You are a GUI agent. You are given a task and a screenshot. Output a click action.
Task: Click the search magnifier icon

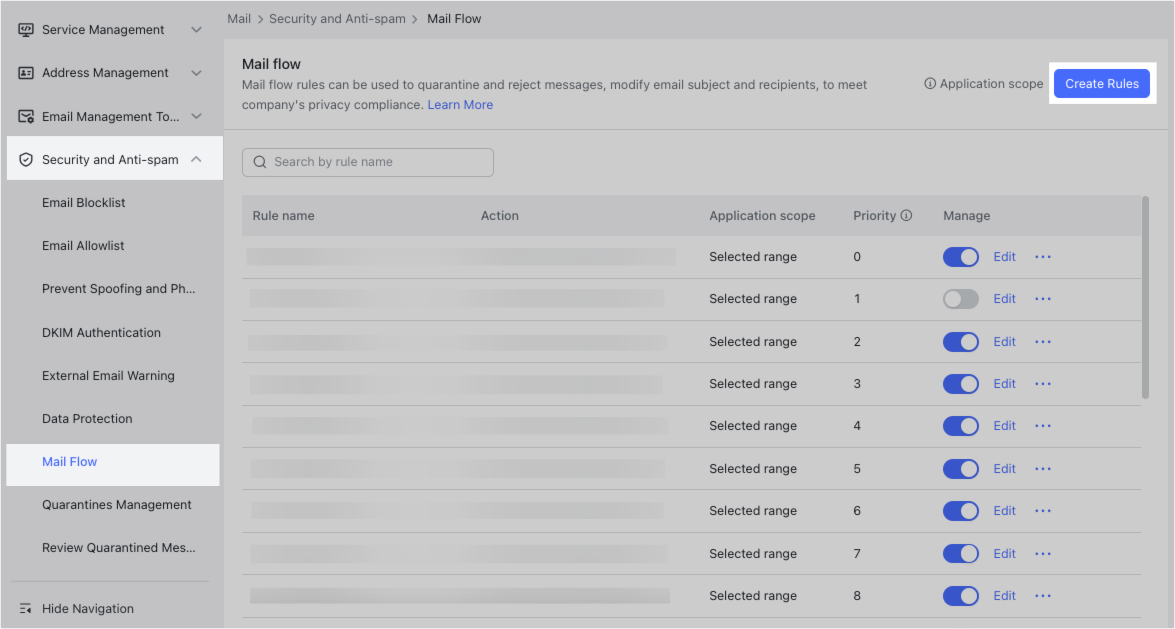tap(260, 162)
